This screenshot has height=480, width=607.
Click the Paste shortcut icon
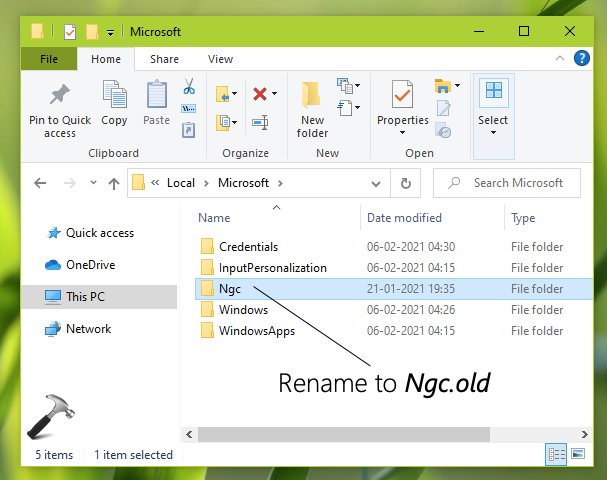[x=189, y=130]
